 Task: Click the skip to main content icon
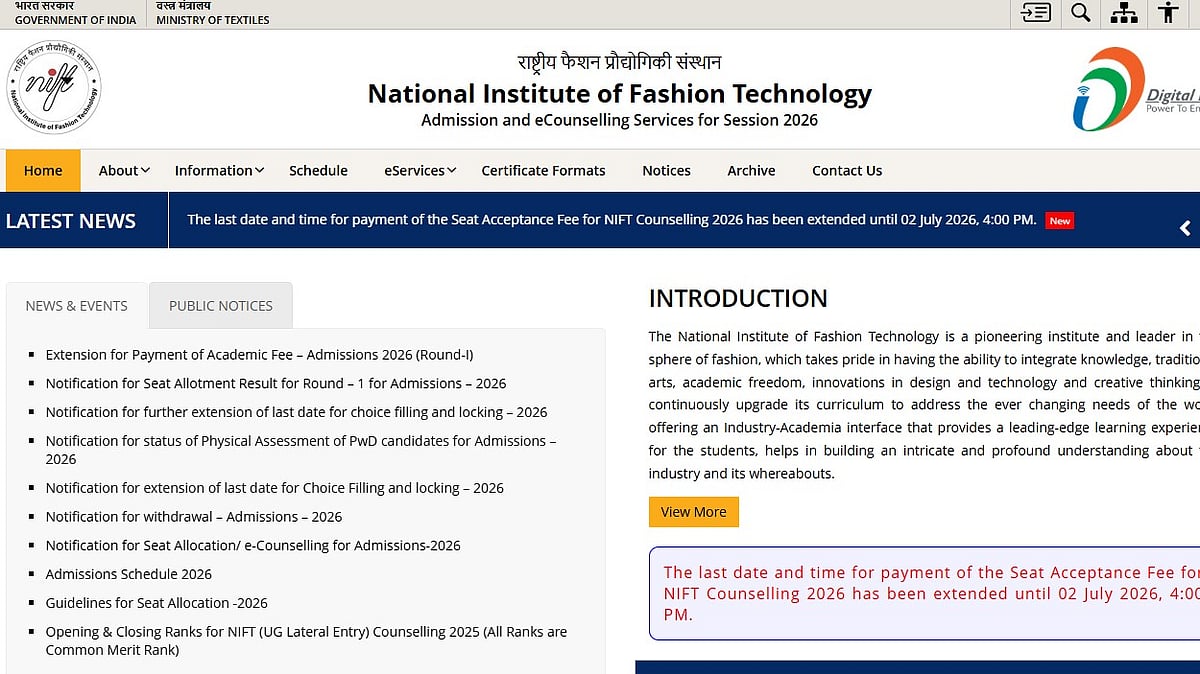[1036, 13]
